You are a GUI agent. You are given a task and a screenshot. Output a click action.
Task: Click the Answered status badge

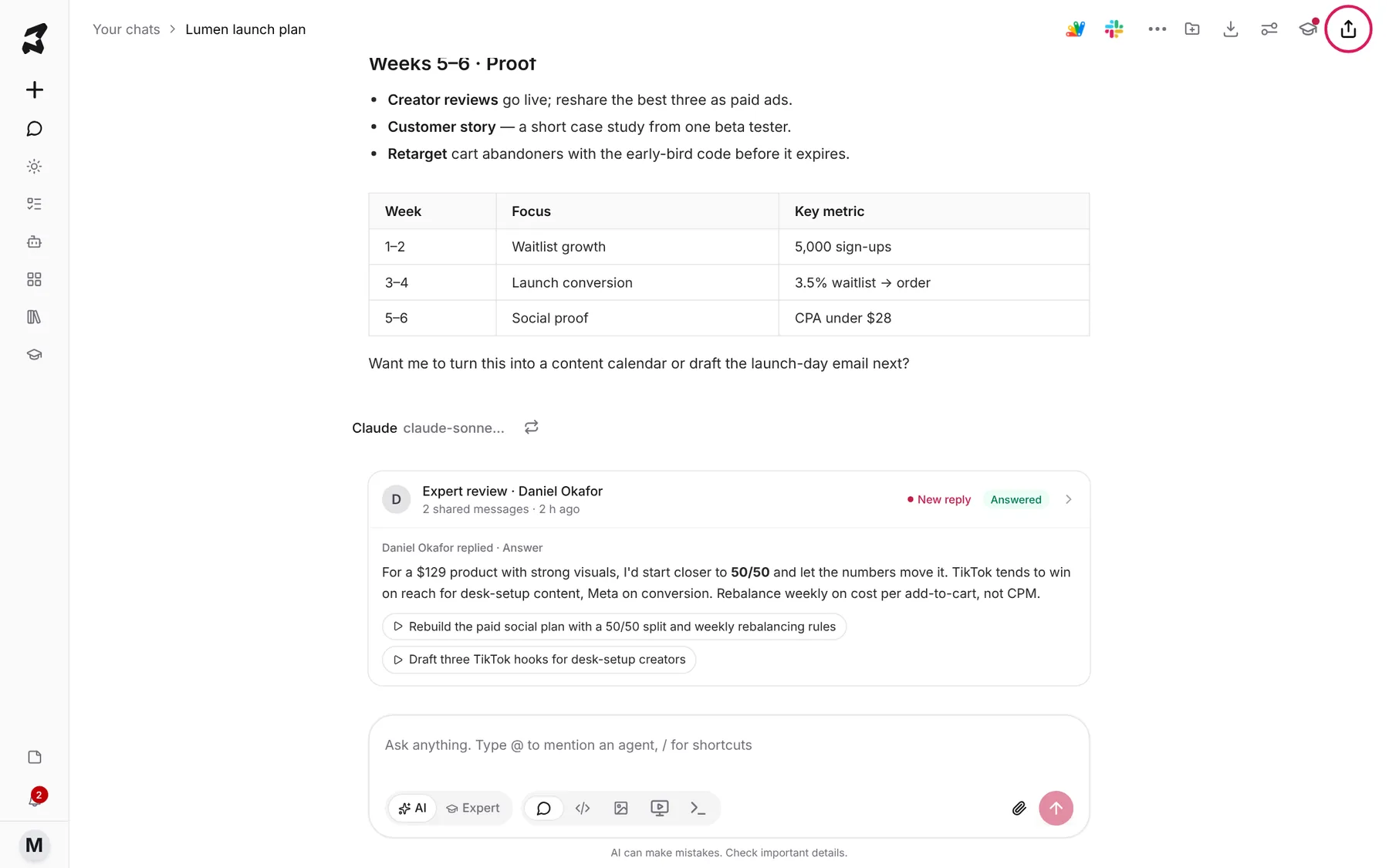tap(1016, 500)
